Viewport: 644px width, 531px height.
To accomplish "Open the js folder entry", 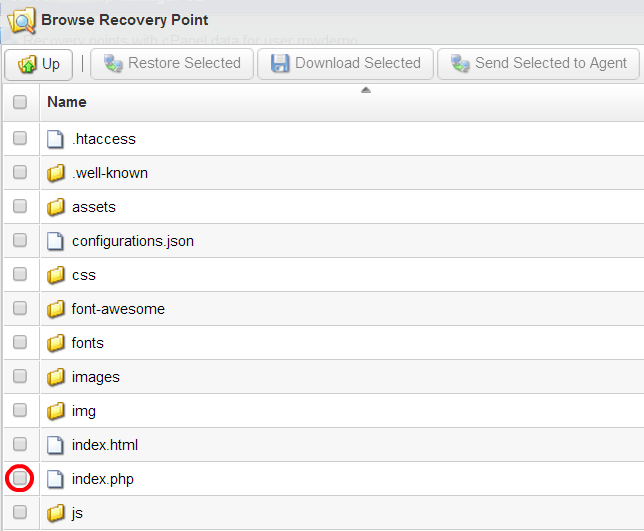I will (77, 513).
